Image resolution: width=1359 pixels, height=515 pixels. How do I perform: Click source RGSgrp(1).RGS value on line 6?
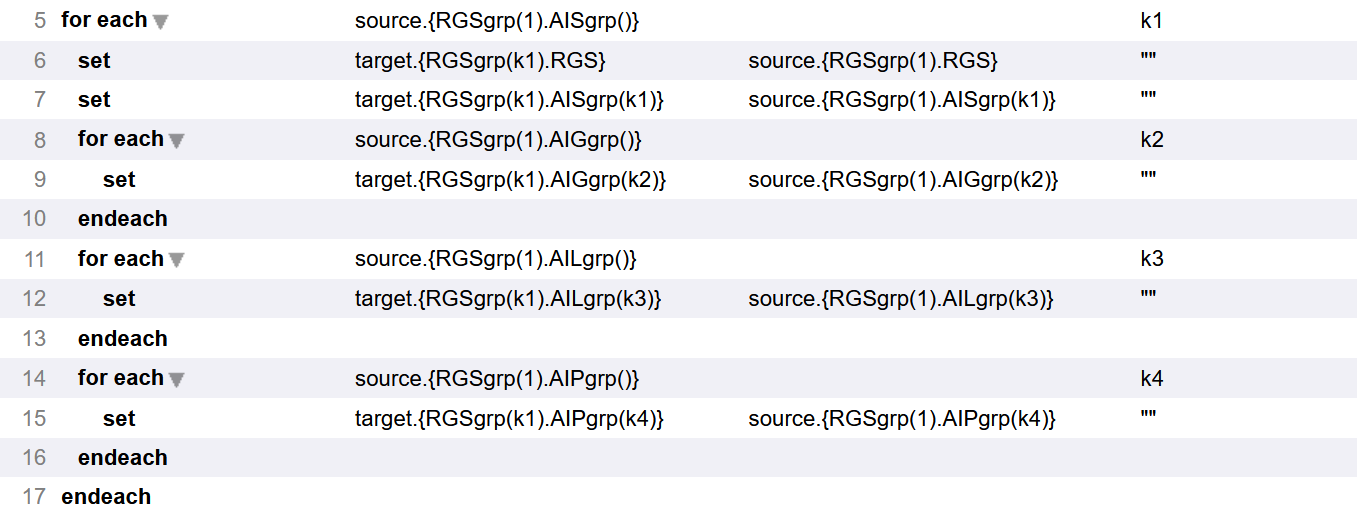[873, 61]
